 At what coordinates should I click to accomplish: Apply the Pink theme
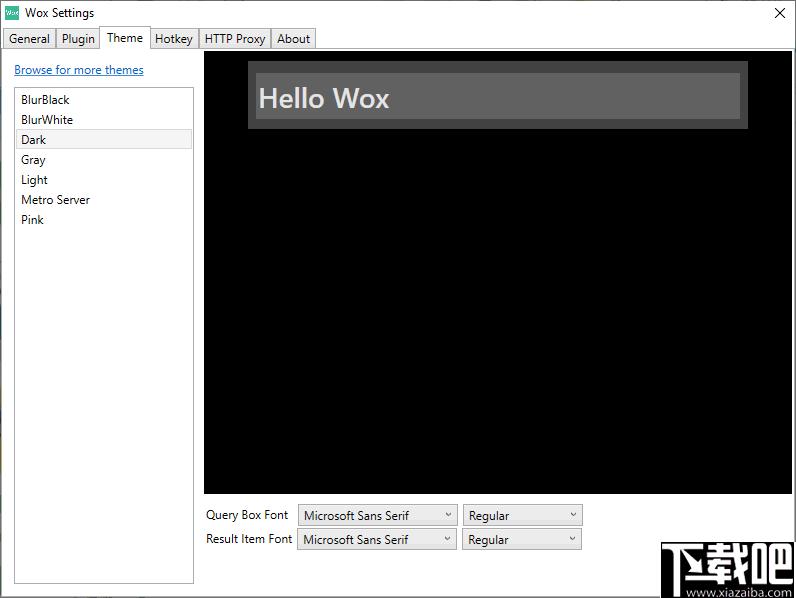33,220
